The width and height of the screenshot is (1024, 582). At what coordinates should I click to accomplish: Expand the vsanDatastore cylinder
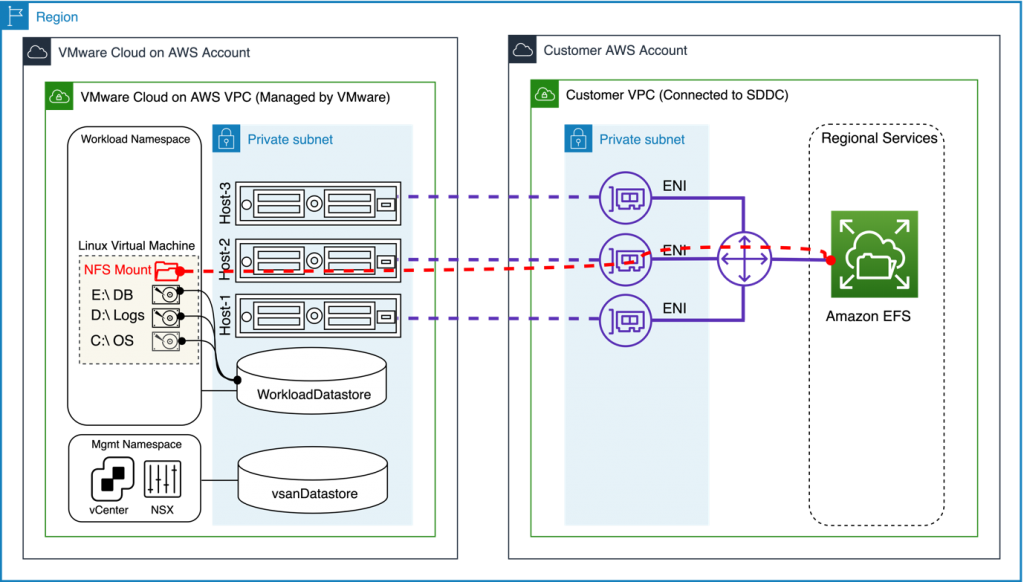pyautogui.click(x=311, y=479)
